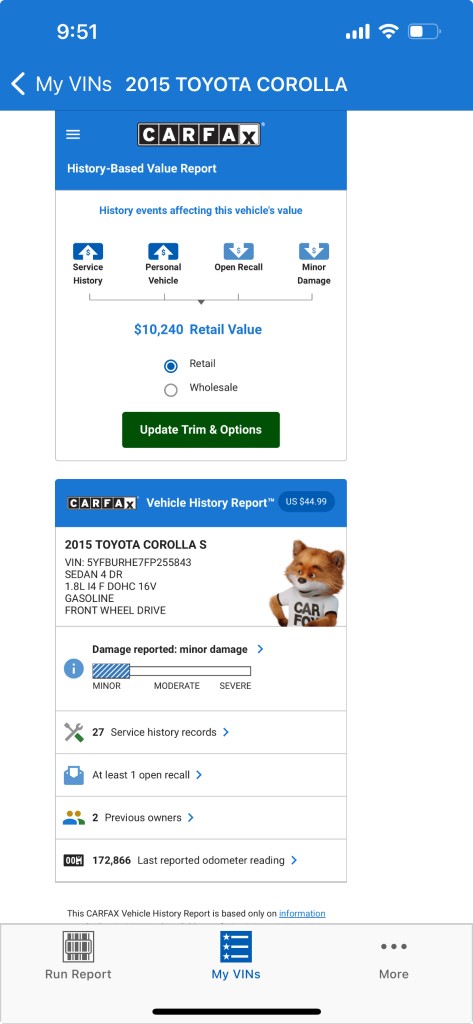Expand 27 Service history records chevron
The width and height of the screenshot is (473, 1024).
(x=226, y=732)
